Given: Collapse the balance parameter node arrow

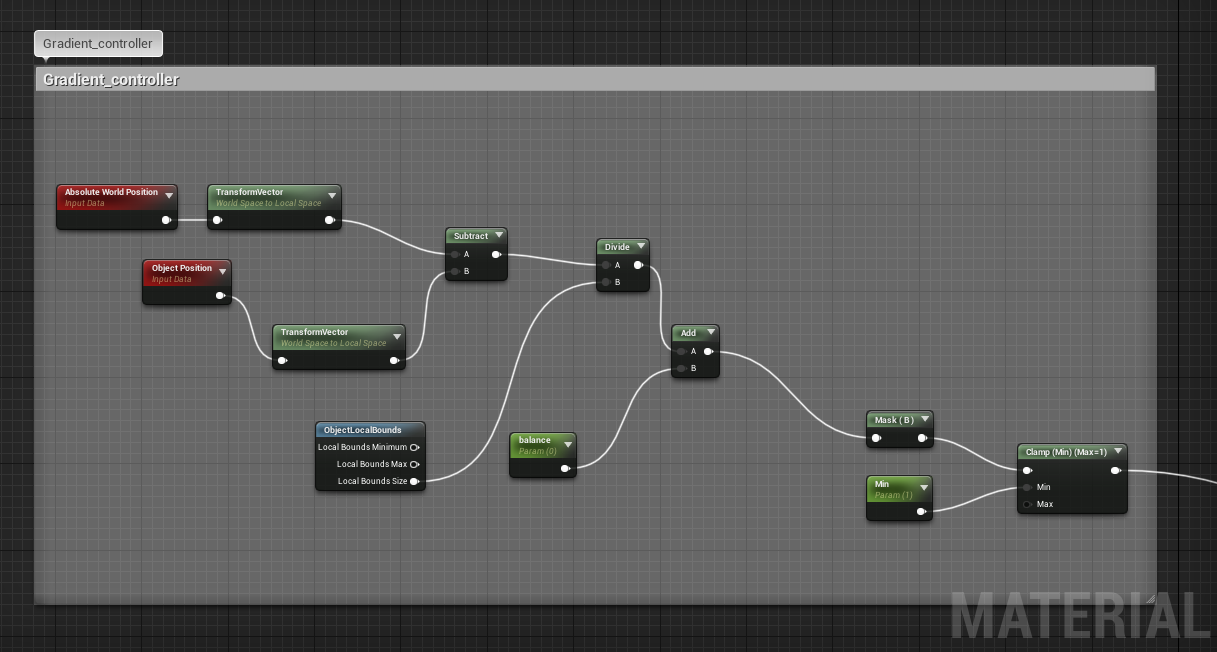Looking at the screenshot, I should [567, 444].
